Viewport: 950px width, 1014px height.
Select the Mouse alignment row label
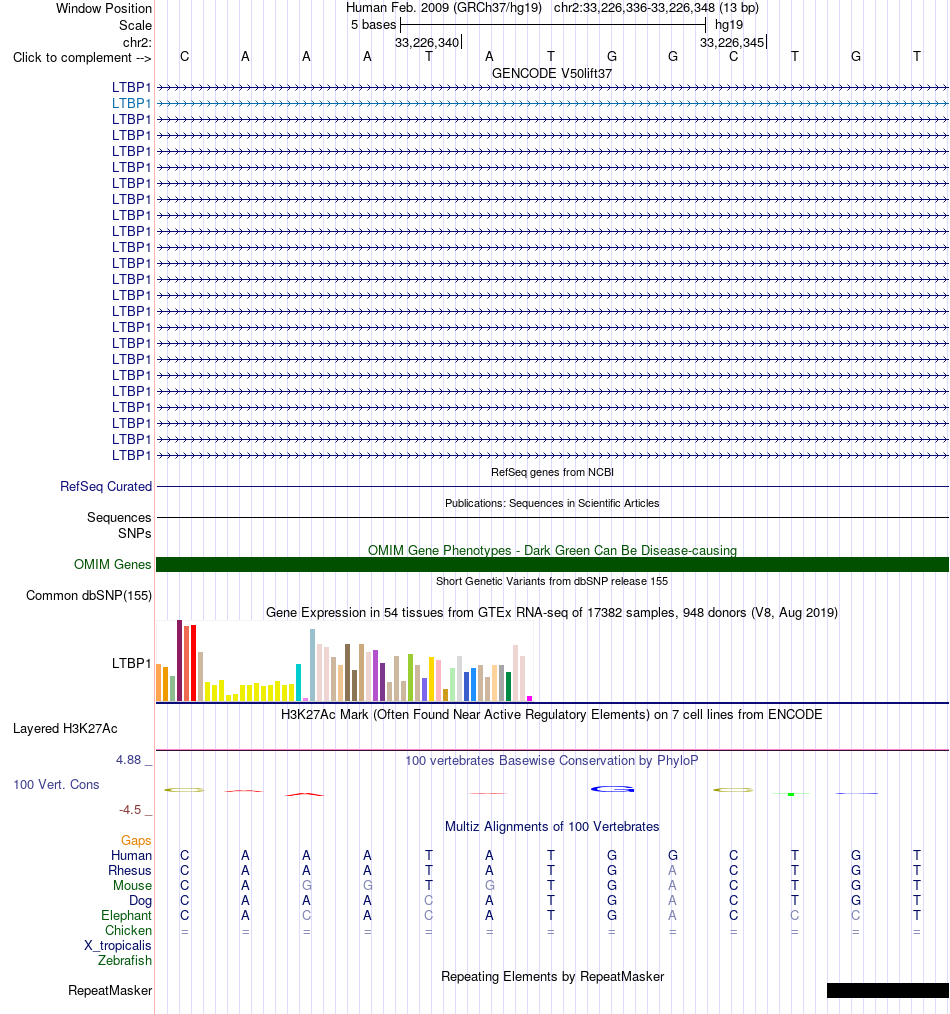133,885
